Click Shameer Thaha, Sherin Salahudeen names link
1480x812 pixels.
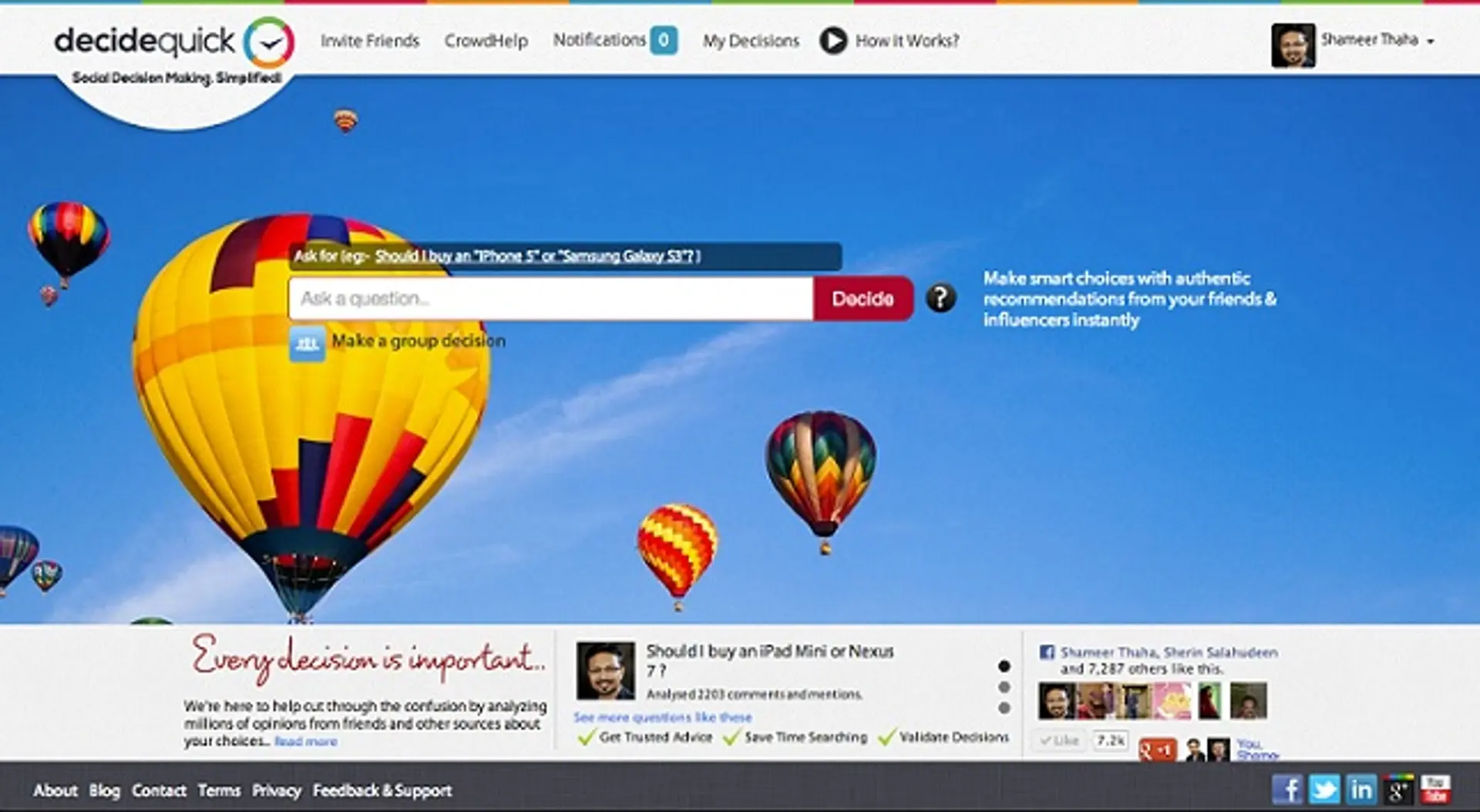pyautogui.click(x=1169, y=653)
